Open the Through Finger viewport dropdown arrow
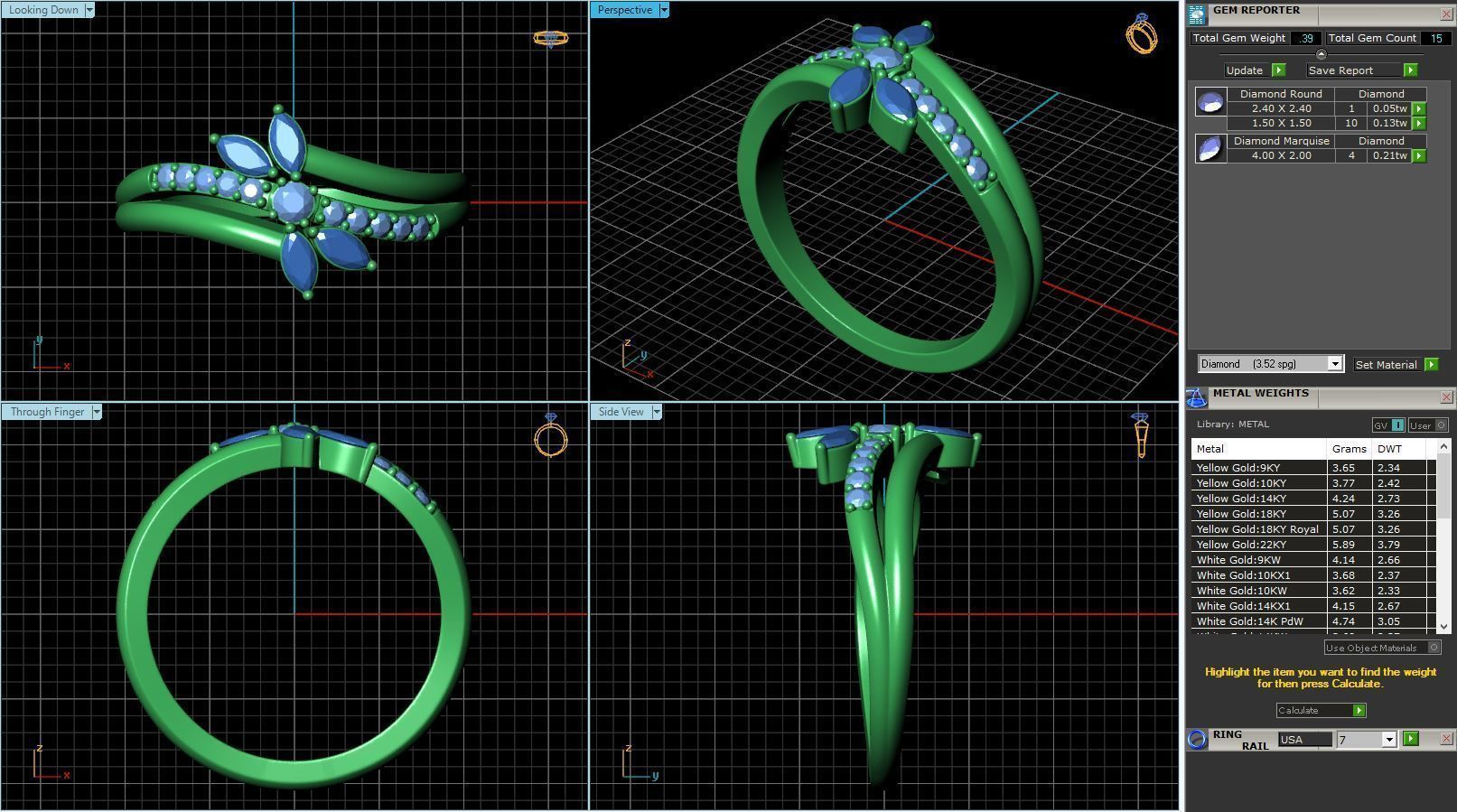 pyautogui.click(x=97, y=412)
